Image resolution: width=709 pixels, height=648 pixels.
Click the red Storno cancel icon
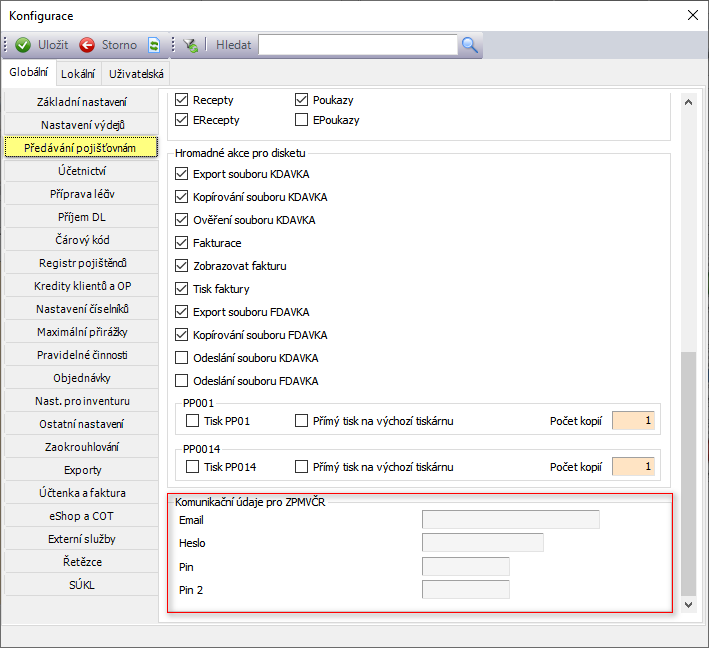[87, 45]
